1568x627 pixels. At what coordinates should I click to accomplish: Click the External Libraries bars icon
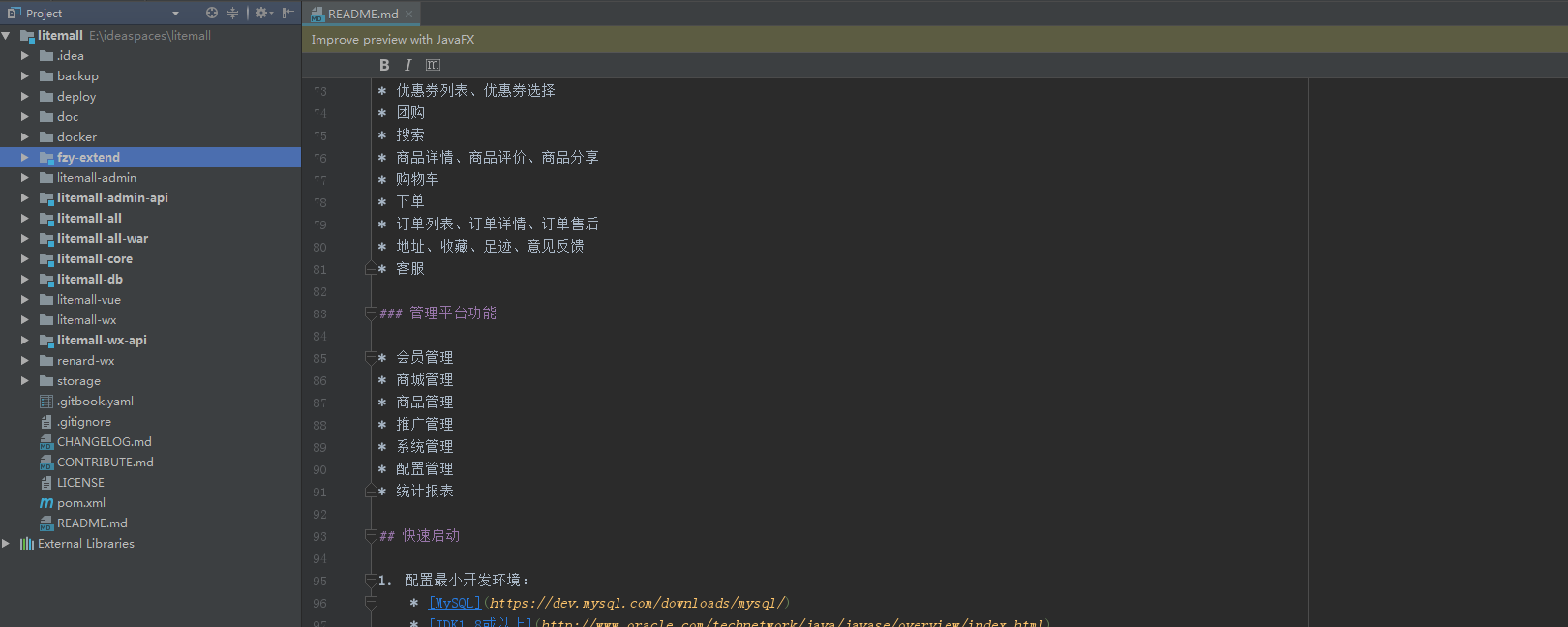coord(27,544)
